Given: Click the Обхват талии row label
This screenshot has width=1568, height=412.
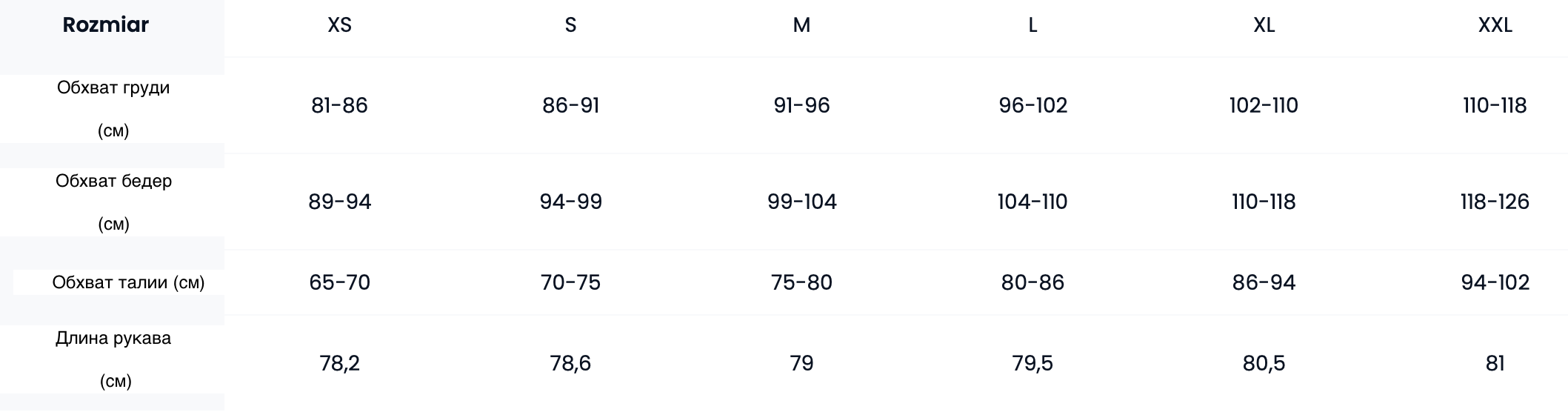Looking at the screenshot, I should [x=128, y=282].
